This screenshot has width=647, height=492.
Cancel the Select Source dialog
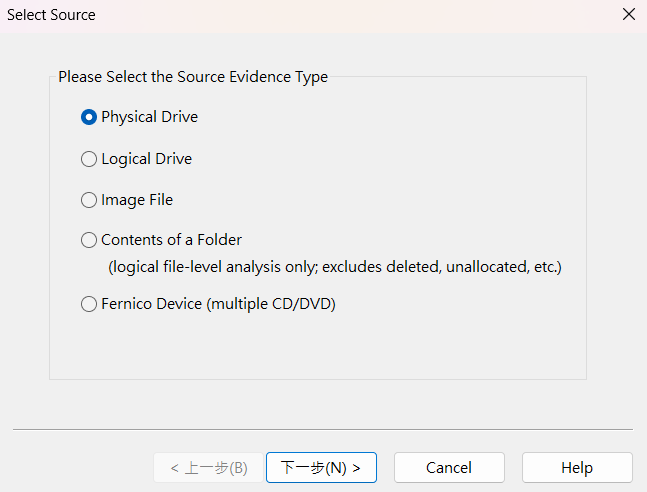(x=448, y=467)
